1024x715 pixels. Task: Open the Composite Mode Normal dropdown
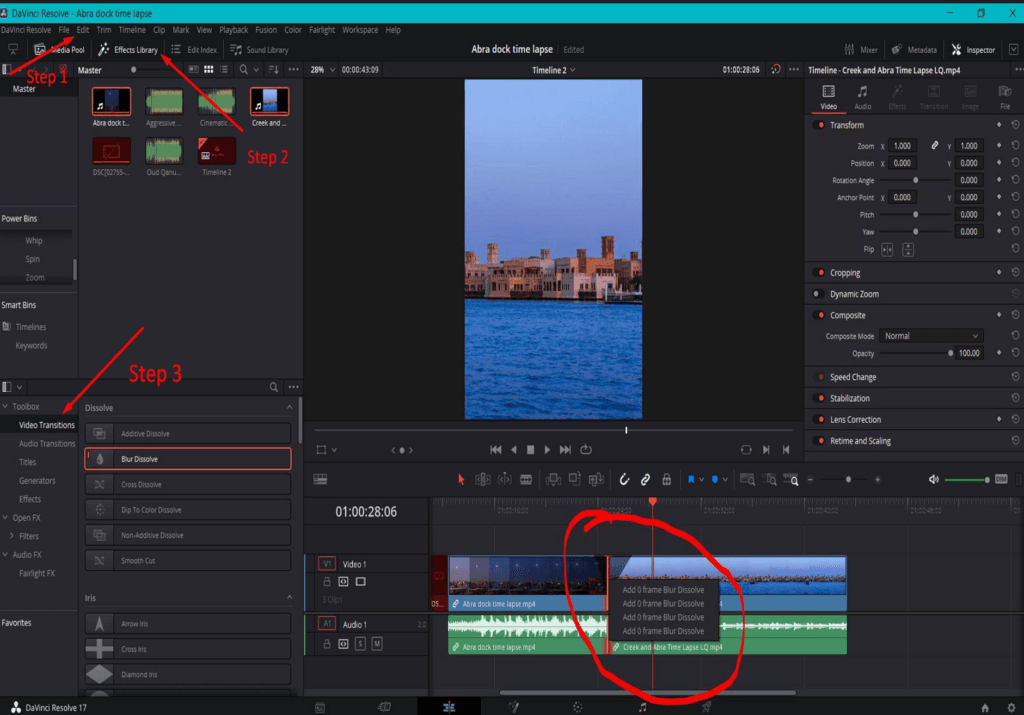[931, 336]
